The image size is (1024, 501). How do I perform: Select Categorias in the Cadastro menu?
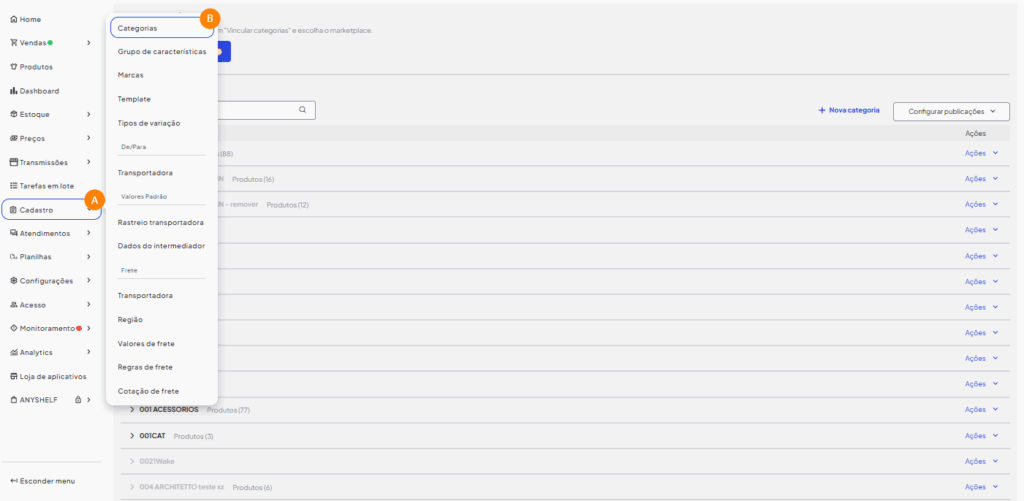(x=138, y=28)
